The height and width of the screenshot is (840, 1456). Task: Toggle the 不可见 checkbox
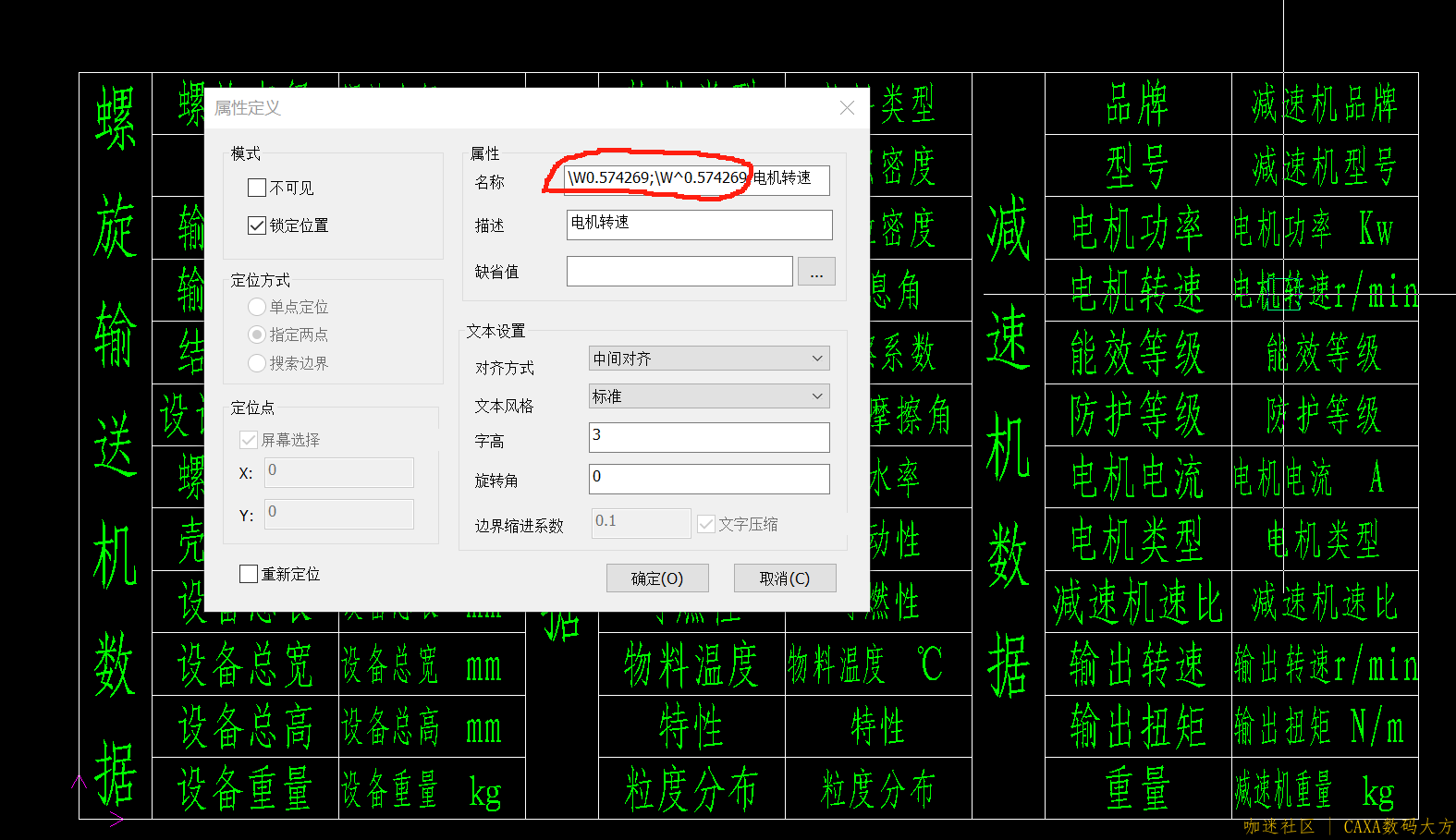point(257,188)
